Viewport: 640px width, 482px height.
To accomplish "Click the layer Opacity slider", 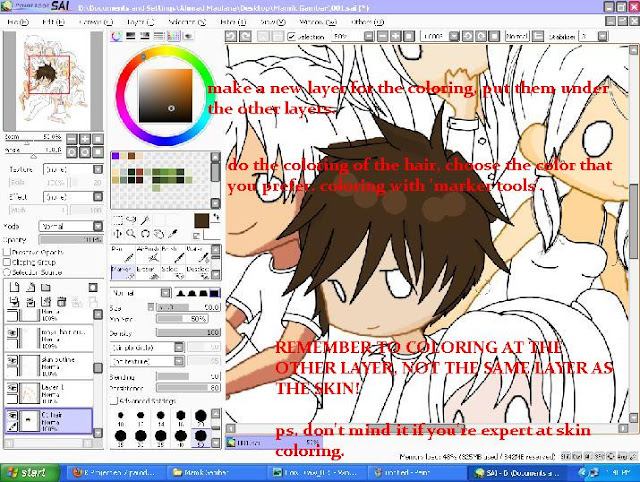I will click(71, 240).
